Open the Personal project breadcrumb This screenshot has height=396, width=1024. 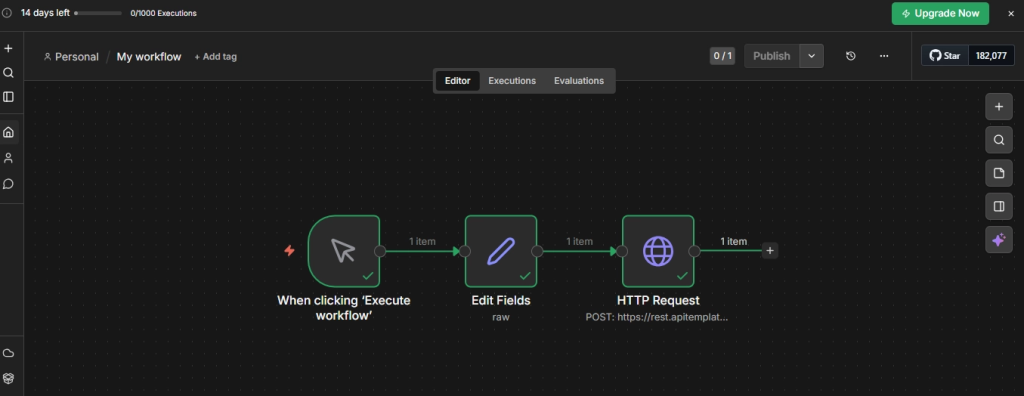tap(71, 57)
